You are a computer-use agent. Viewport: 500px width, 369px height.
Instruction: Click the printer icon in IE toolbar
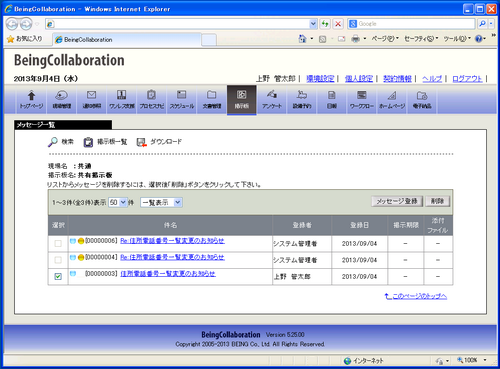pyautogui.click(x=356, y=39)
